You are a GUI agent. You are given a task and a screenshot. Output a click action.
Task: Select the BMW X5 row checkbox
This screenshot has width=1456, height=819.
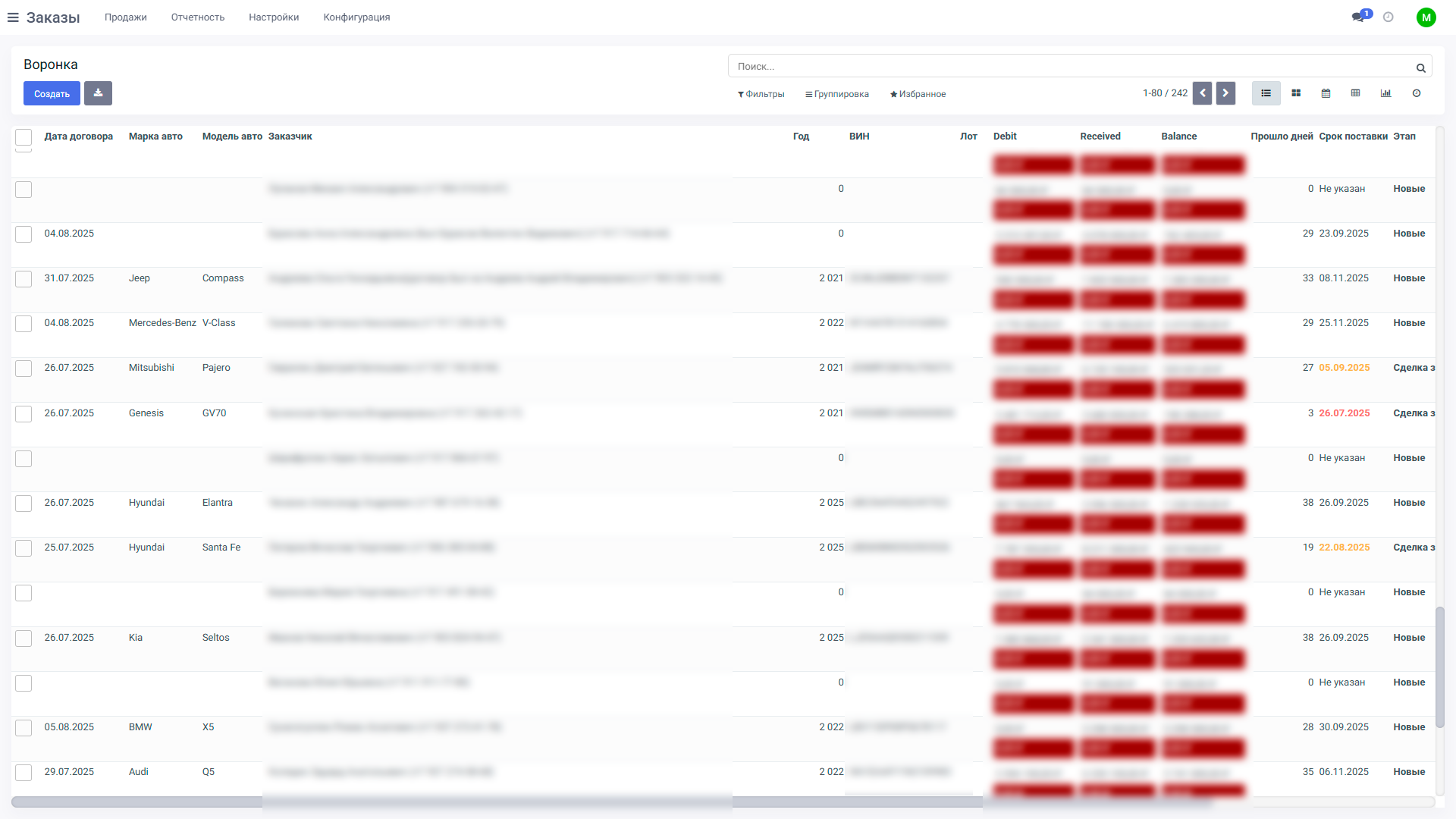click(24, 728)
